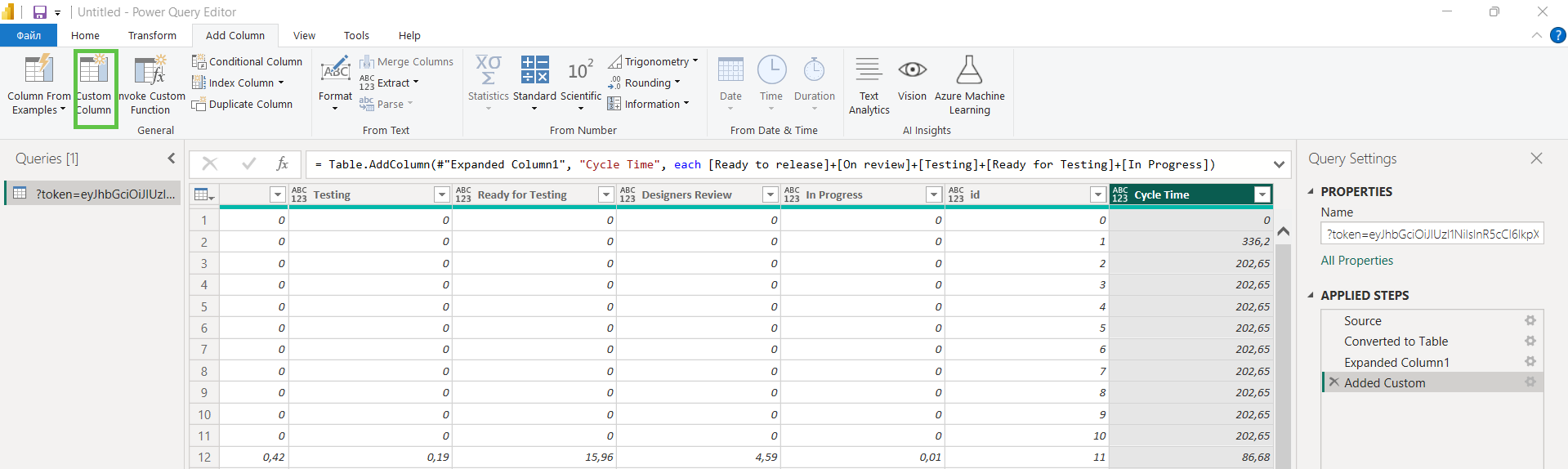Open the Statistics functions icon

[x=488, y=72]
